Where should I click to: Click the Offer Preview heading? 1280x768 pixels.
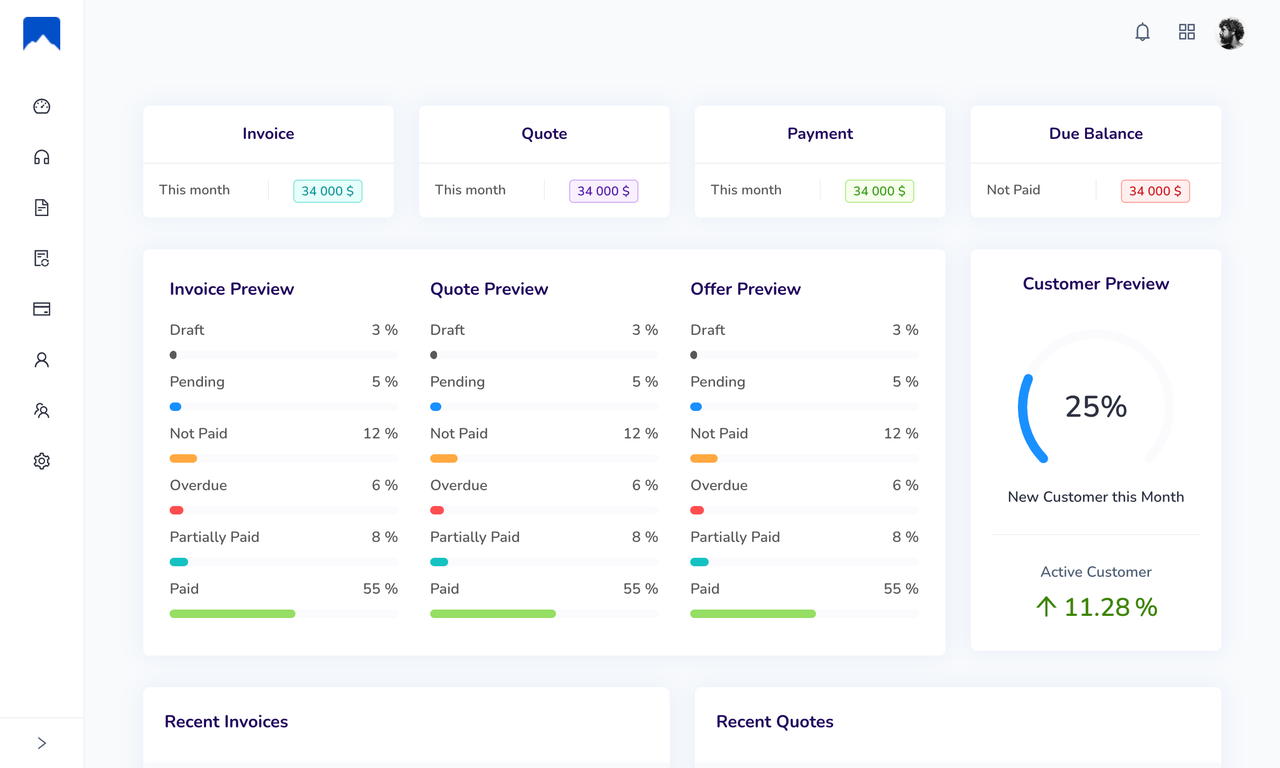point(746,289)
